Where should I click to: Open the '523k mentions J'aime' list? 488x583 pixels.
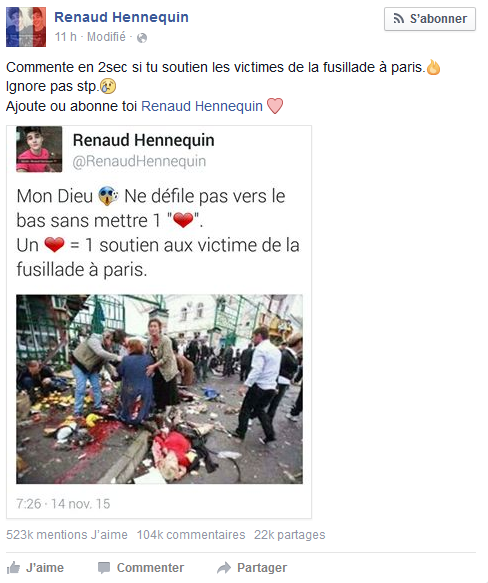pyautogui.click(x=67, y=535)
